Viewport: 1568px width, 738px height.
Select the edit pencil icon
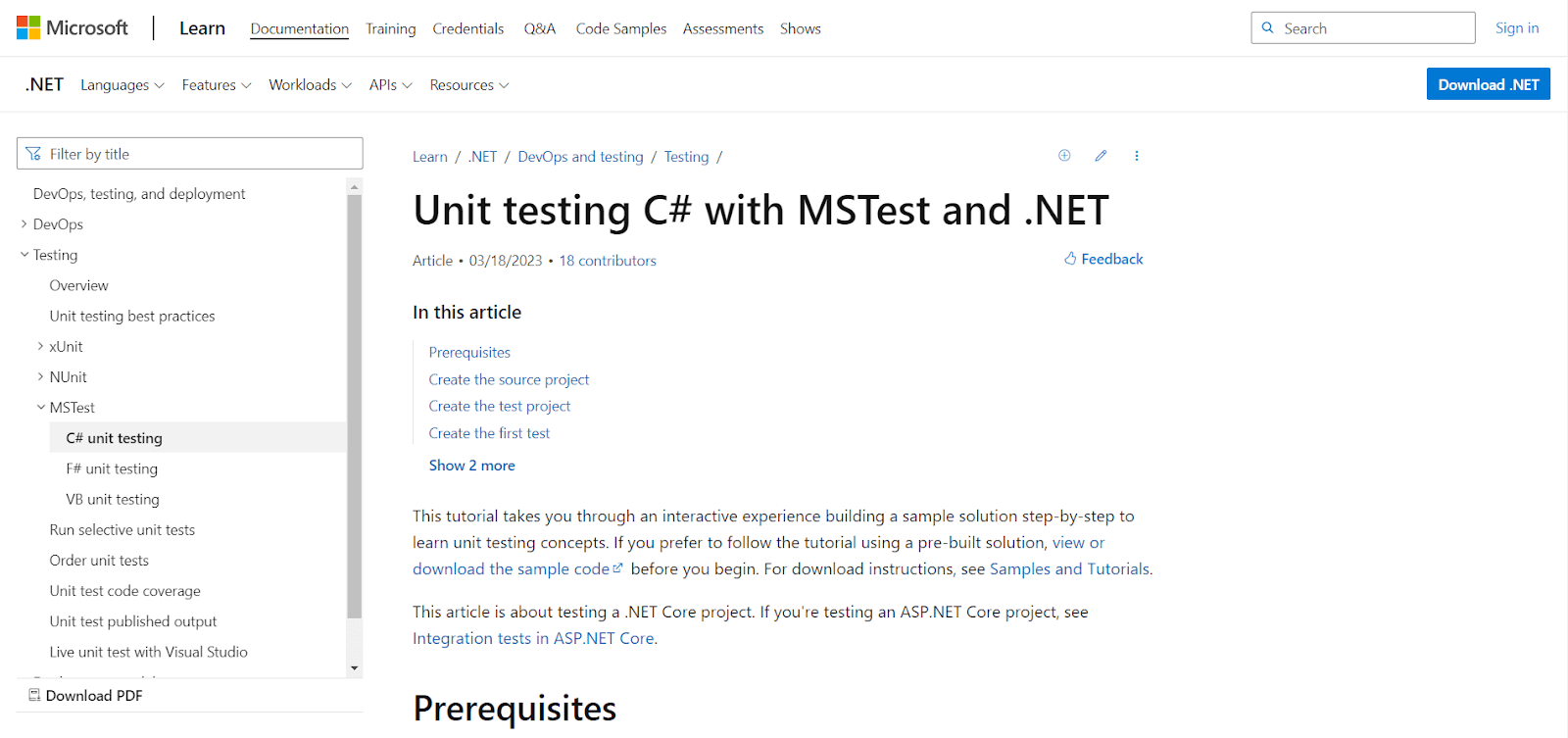pyautogui.click(x=1101, y=155)
